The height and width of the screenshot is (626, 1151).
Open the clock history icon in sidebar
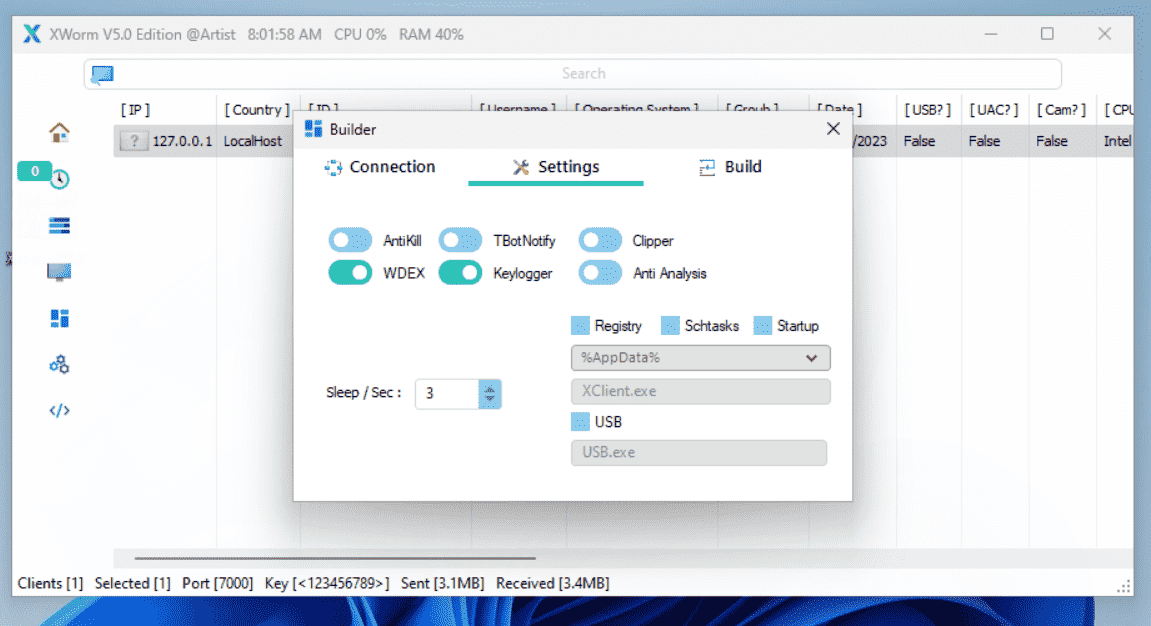coord(60,179)
